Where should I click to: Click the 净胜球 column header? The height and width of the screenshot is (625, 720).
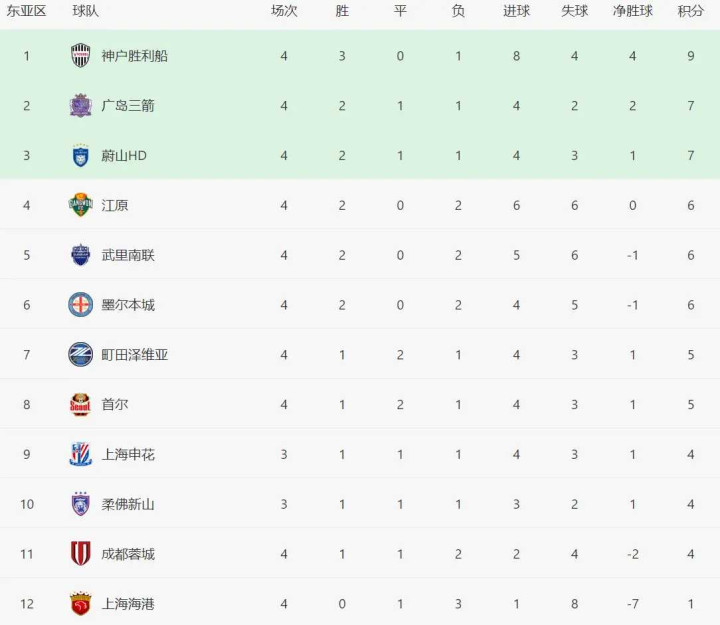click(632, 11)
